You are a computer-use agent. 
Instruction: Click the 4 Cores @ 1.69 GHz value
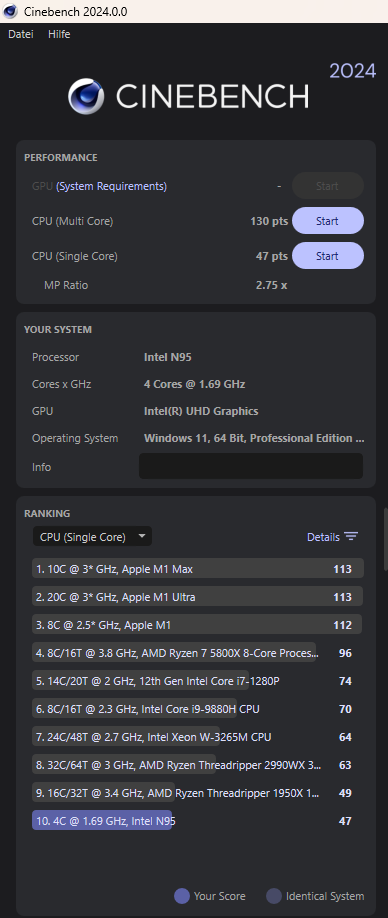click(194, 384)
